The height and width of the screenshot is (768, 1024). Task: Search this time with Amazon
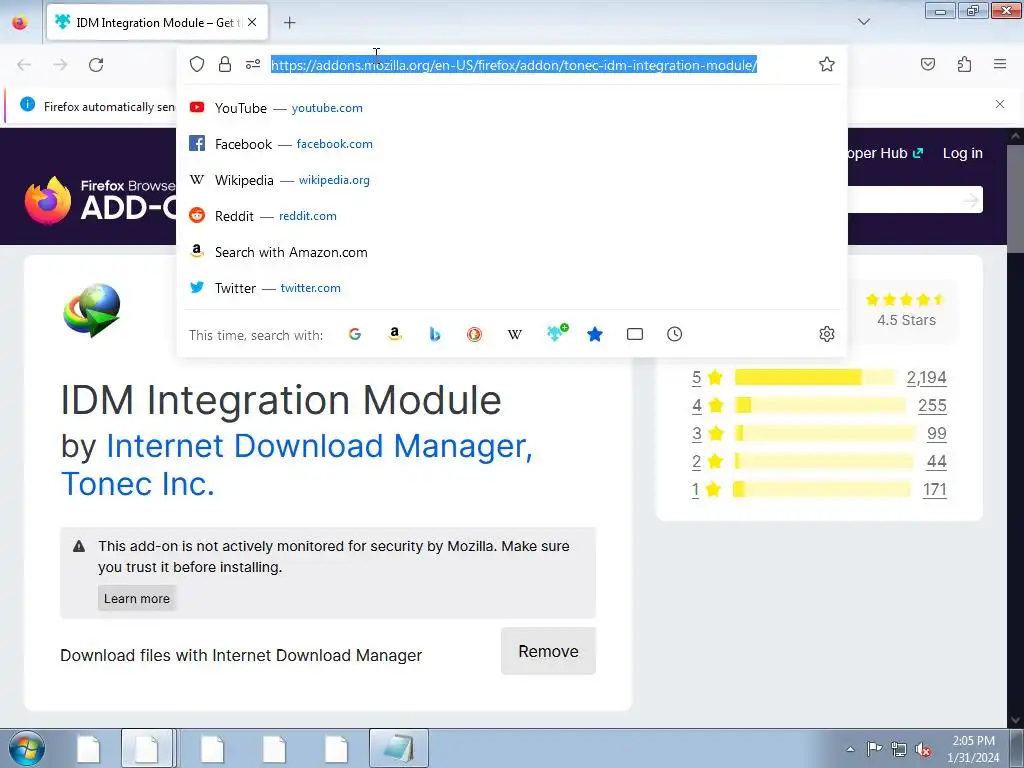pos(394,334)
